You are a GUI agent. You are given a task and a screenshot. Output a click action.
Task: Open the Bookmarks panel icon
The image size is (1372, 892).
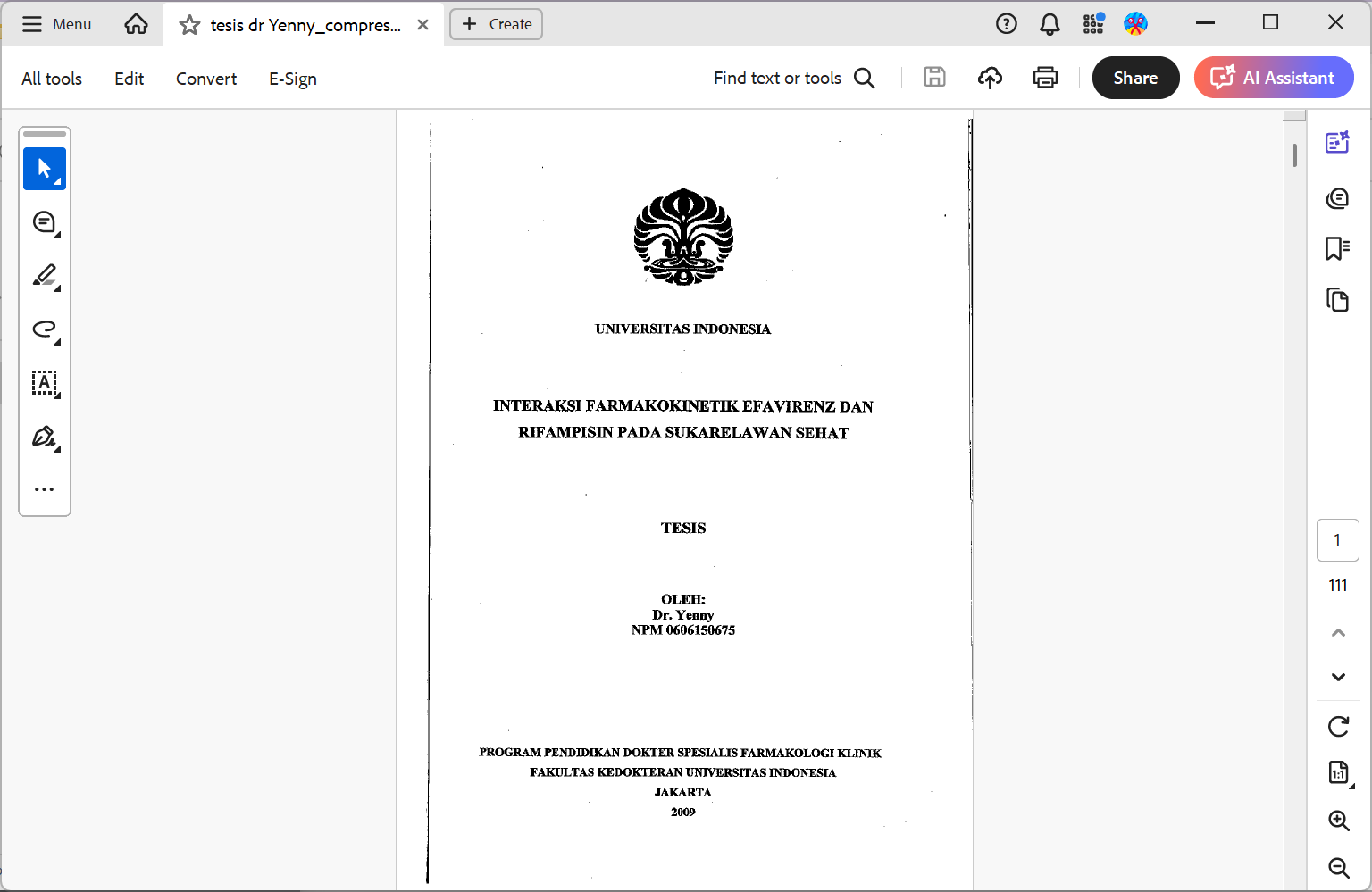click(1337, 248)
